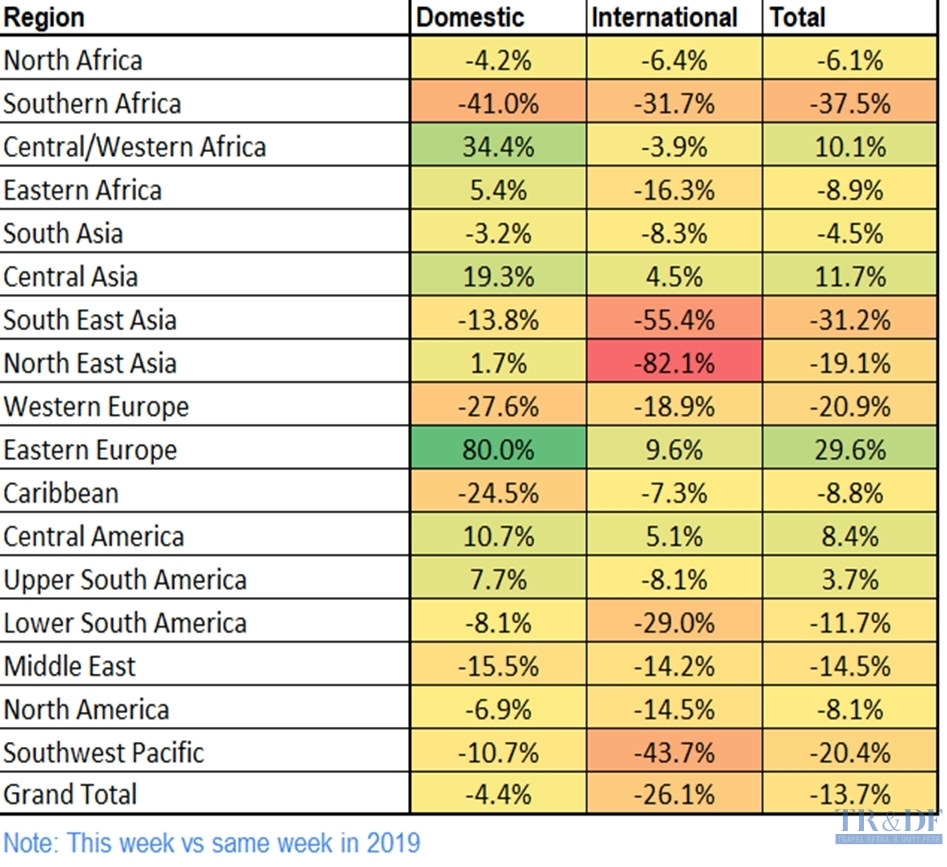
Task: Select the North America -14.5% cell
Action: (x=676, y=709)
